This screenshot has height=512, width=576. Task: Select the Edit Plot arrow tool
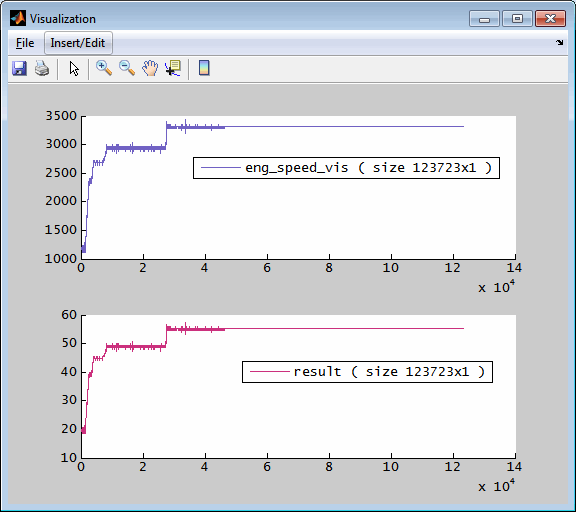pyautogui.click(x=74, y=69)
